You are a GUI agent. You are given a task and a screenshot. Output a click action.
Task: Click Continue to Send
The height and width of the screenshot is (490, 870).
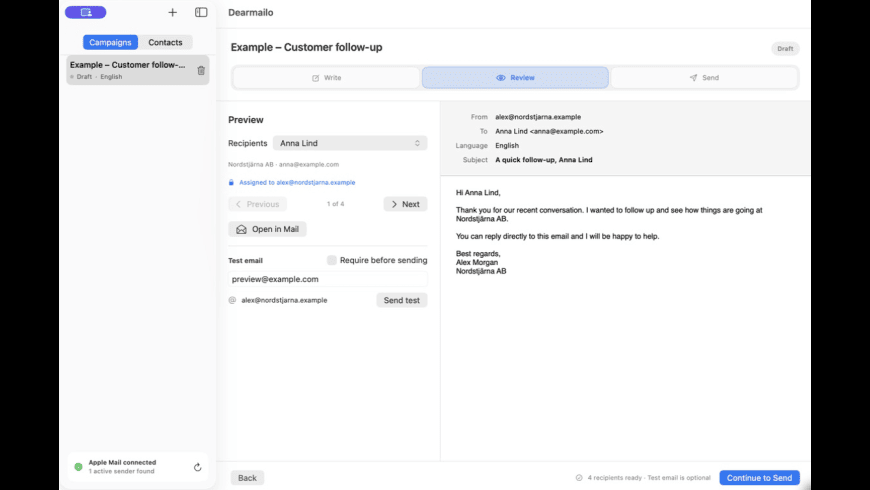760,478
